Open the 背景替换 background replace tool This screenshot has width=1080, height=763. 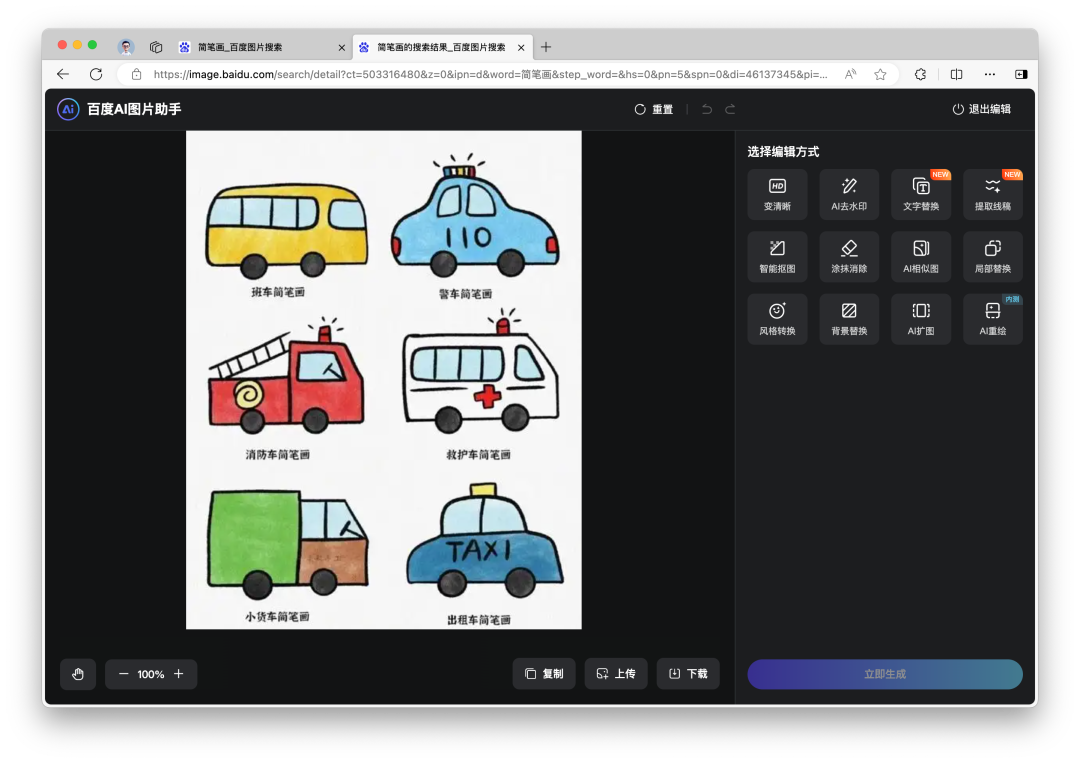point(849,319)
